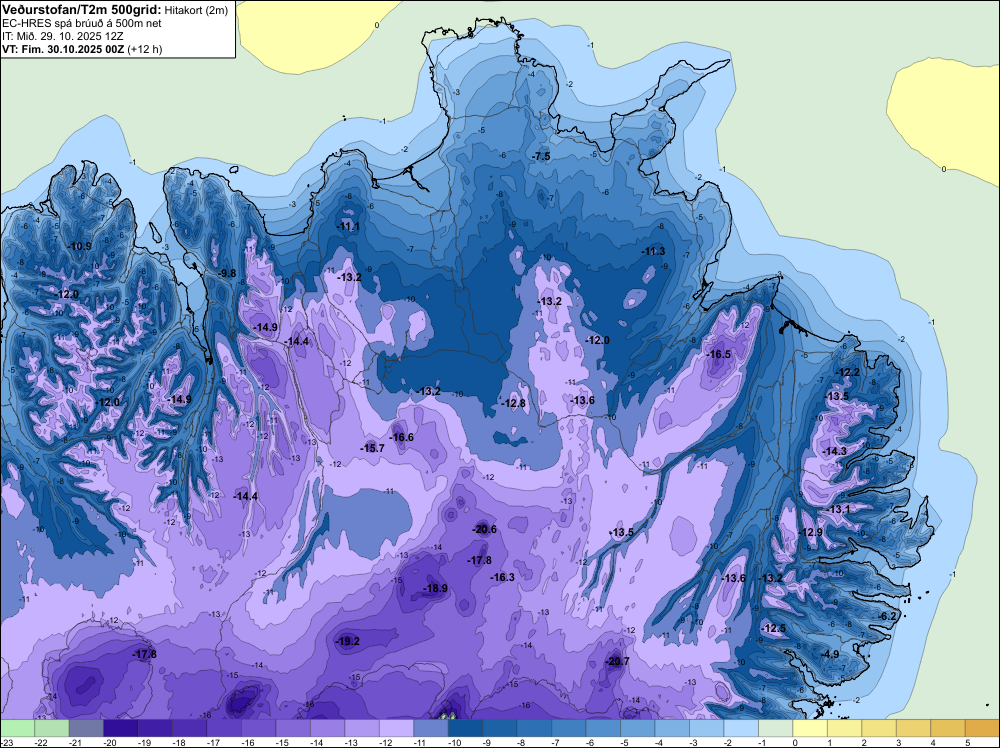The image size is (1000, 748).
Task: Click the -12.9 temperature label
Action: pyautogui.click(x=811, y=532)
